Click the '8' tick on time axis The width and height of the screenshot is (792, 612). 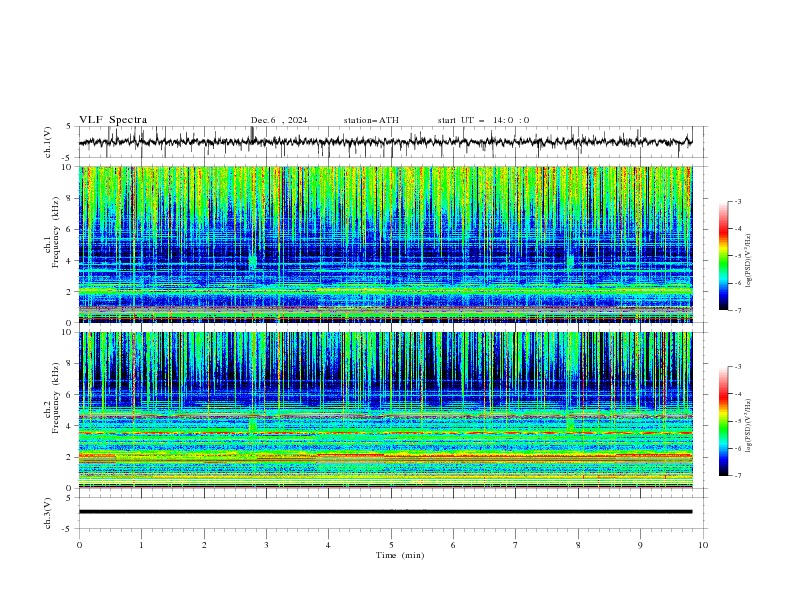(578, 545)
